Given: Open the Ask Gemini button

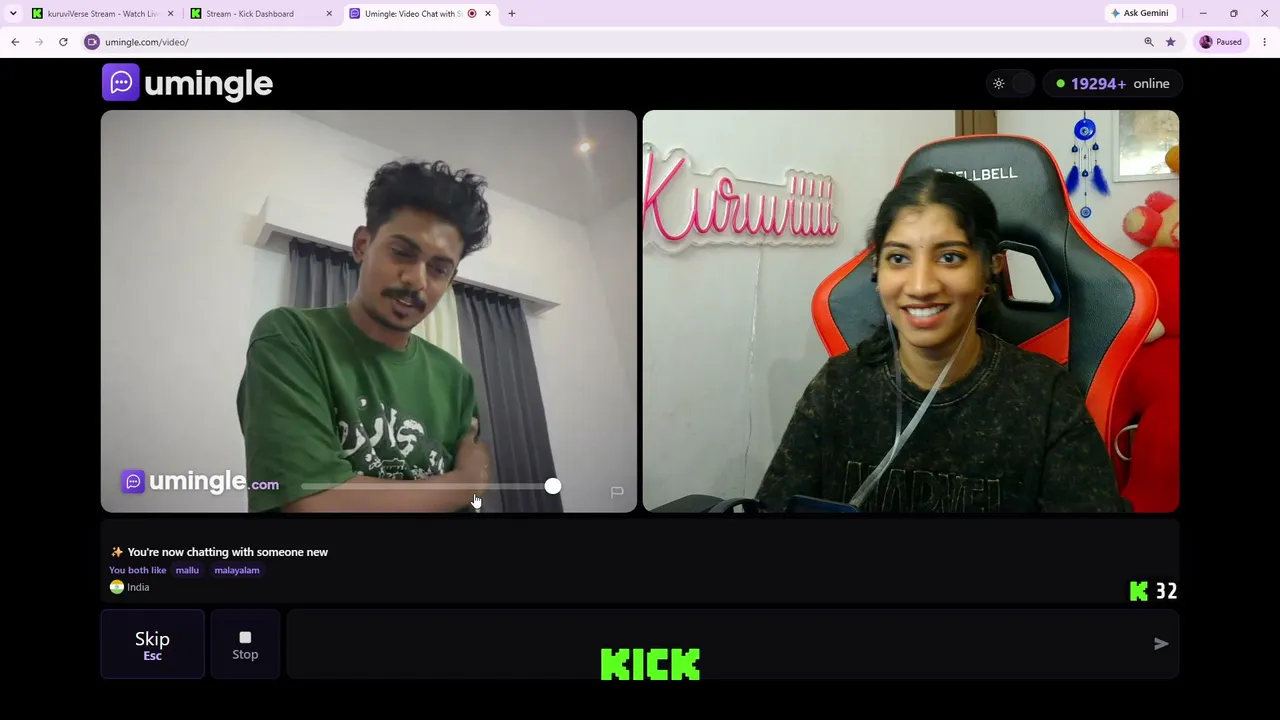Looking at the screenshot, I should (1140, 14).
